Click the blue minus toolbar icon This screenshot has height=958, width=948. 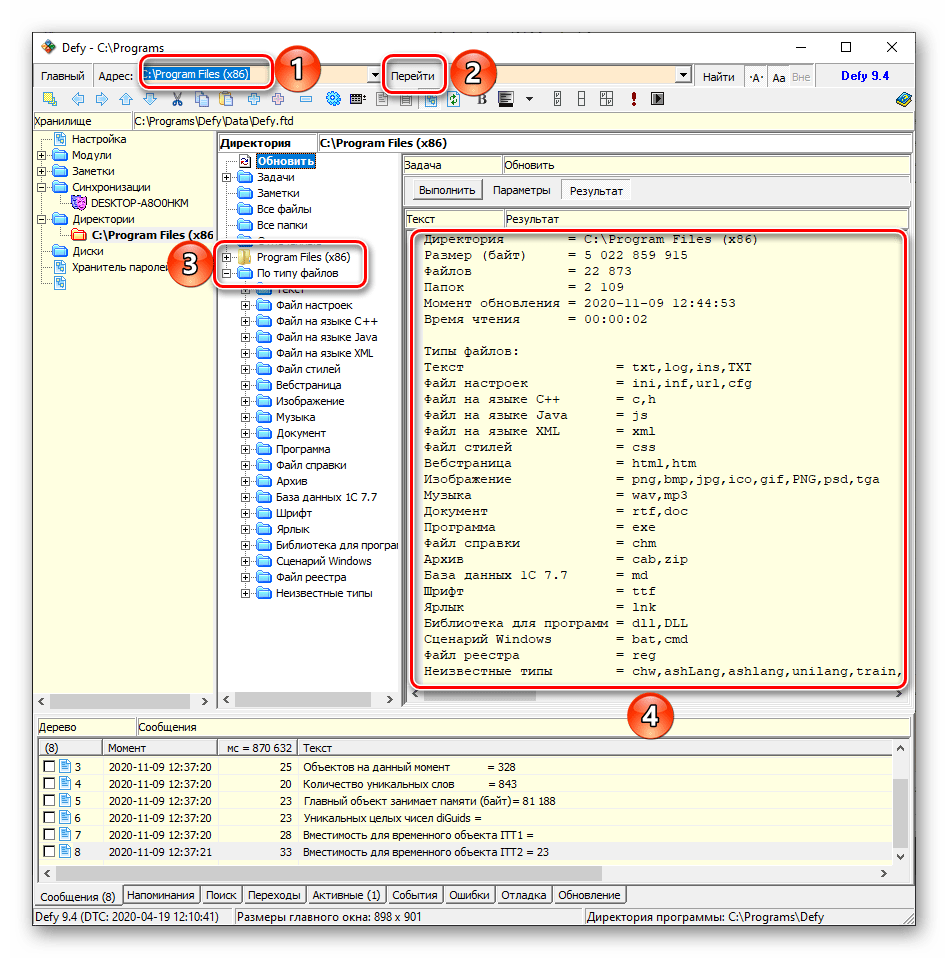point(306,99)
